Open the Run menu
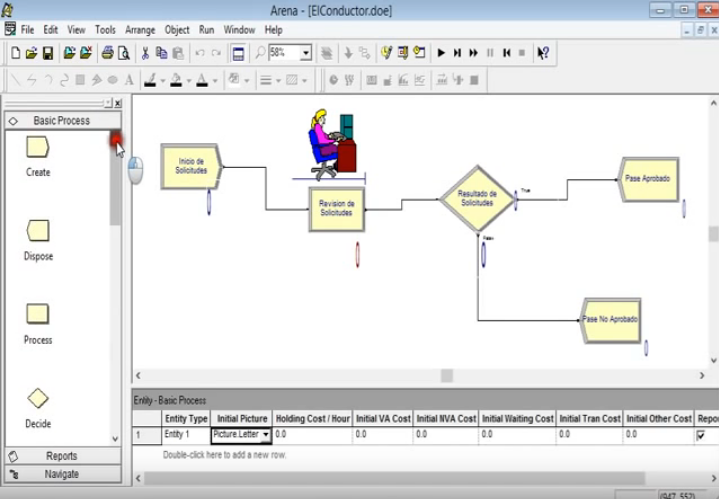Screen dimensions: 719x499 tap(206, 30)
